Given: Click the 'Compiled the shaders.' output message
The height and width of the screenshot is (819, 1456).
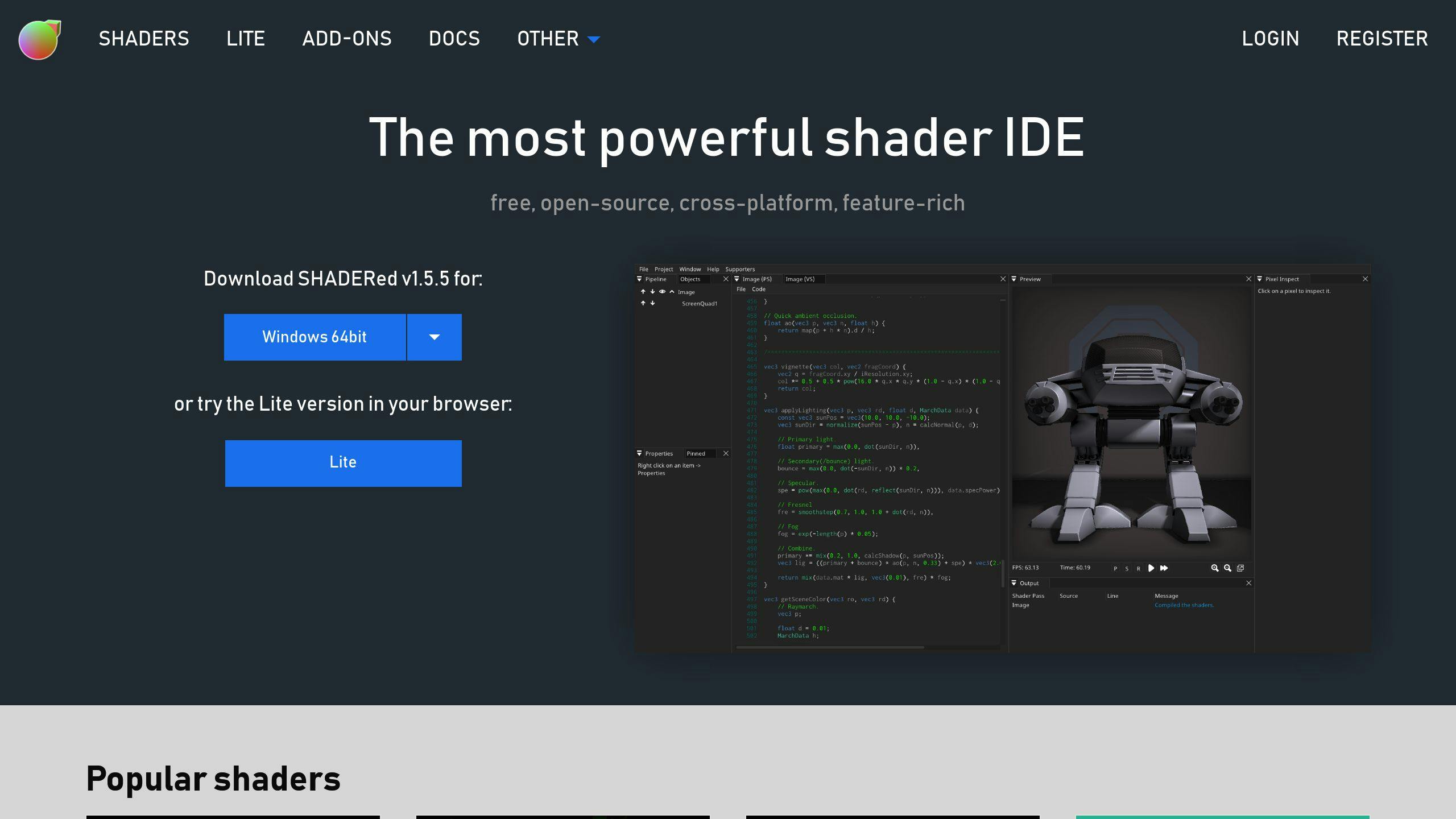Looking at the screenshot, I should (1184, 605).
